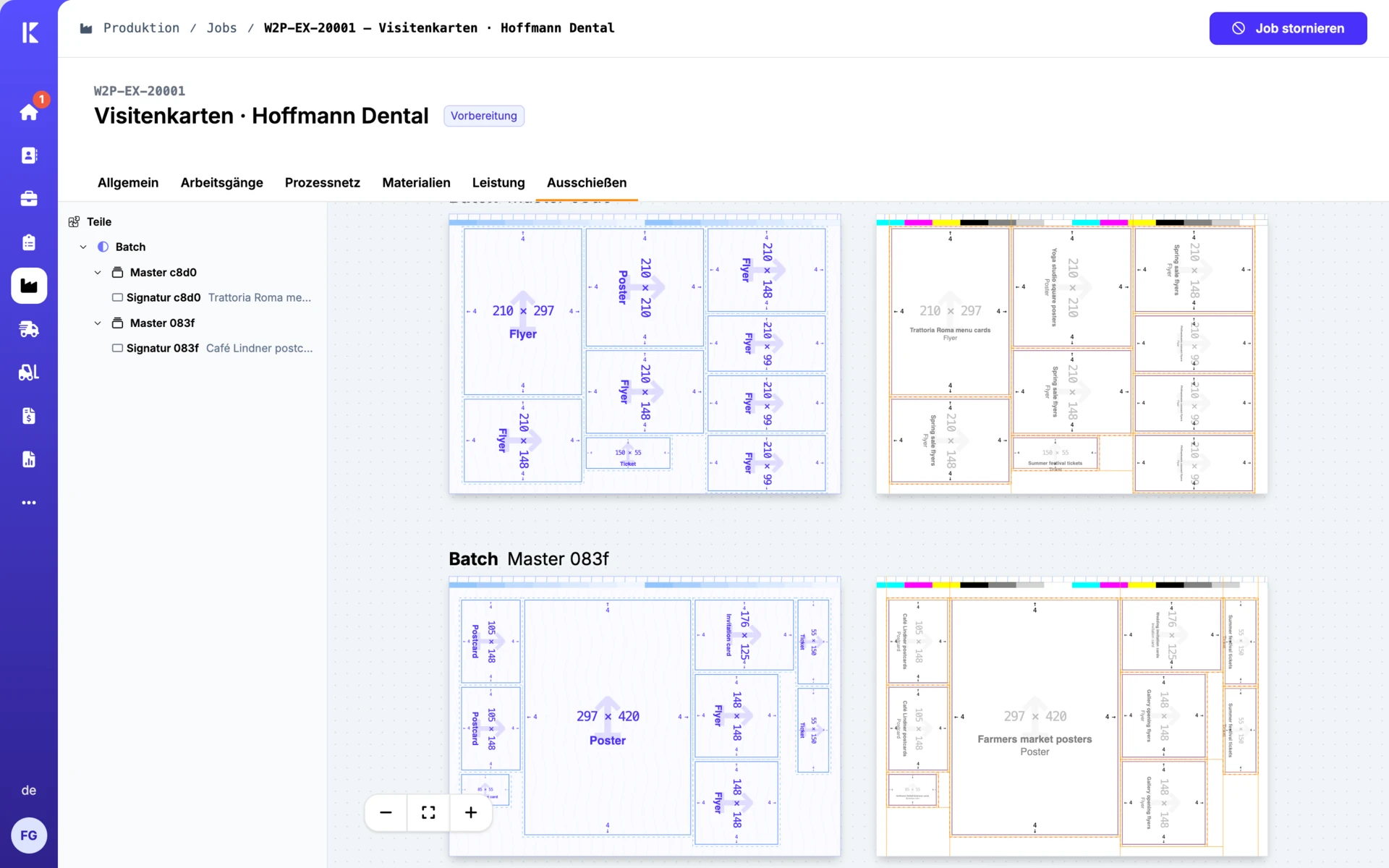Viewport: 1389px width, 868px height.
Task: Open the invoice dollar document icon
Action: (x=29, y=416)
